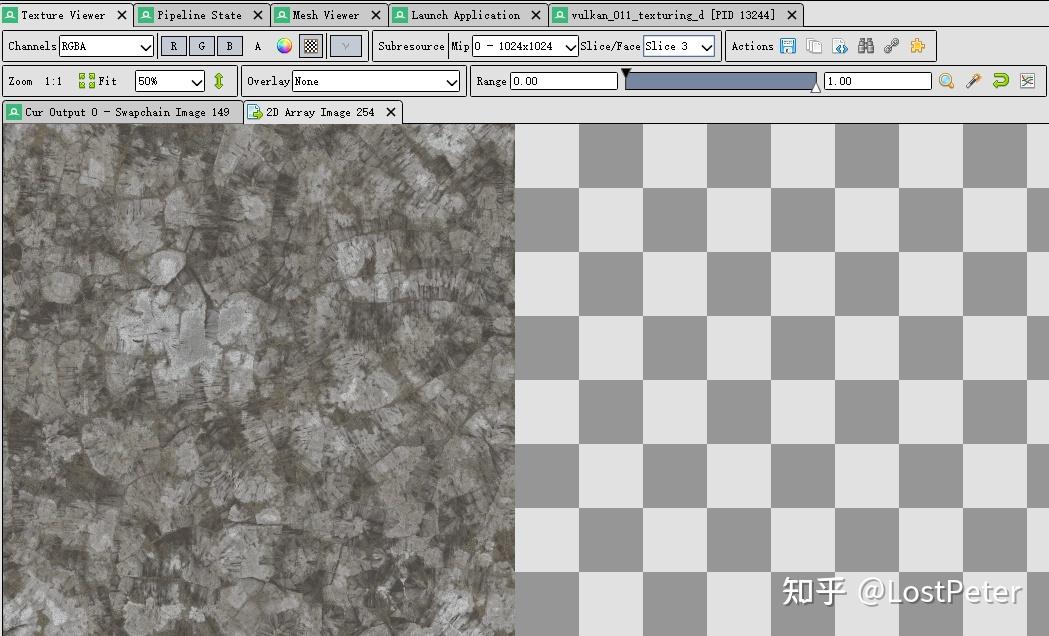Reset the range with the green undo arrow
1049x636 pixels.
coord(1000,81)
